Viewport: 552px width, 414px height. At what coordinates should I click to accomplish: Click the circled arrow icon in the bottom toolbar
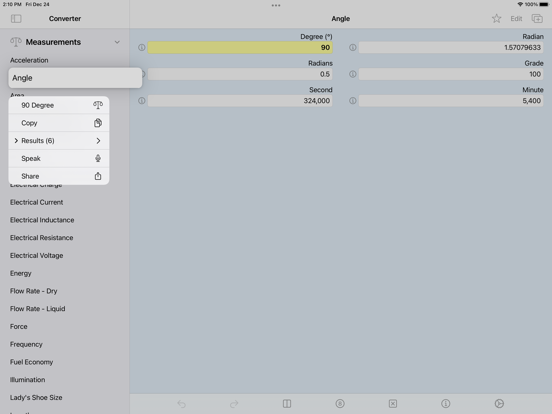pos(499,403)
